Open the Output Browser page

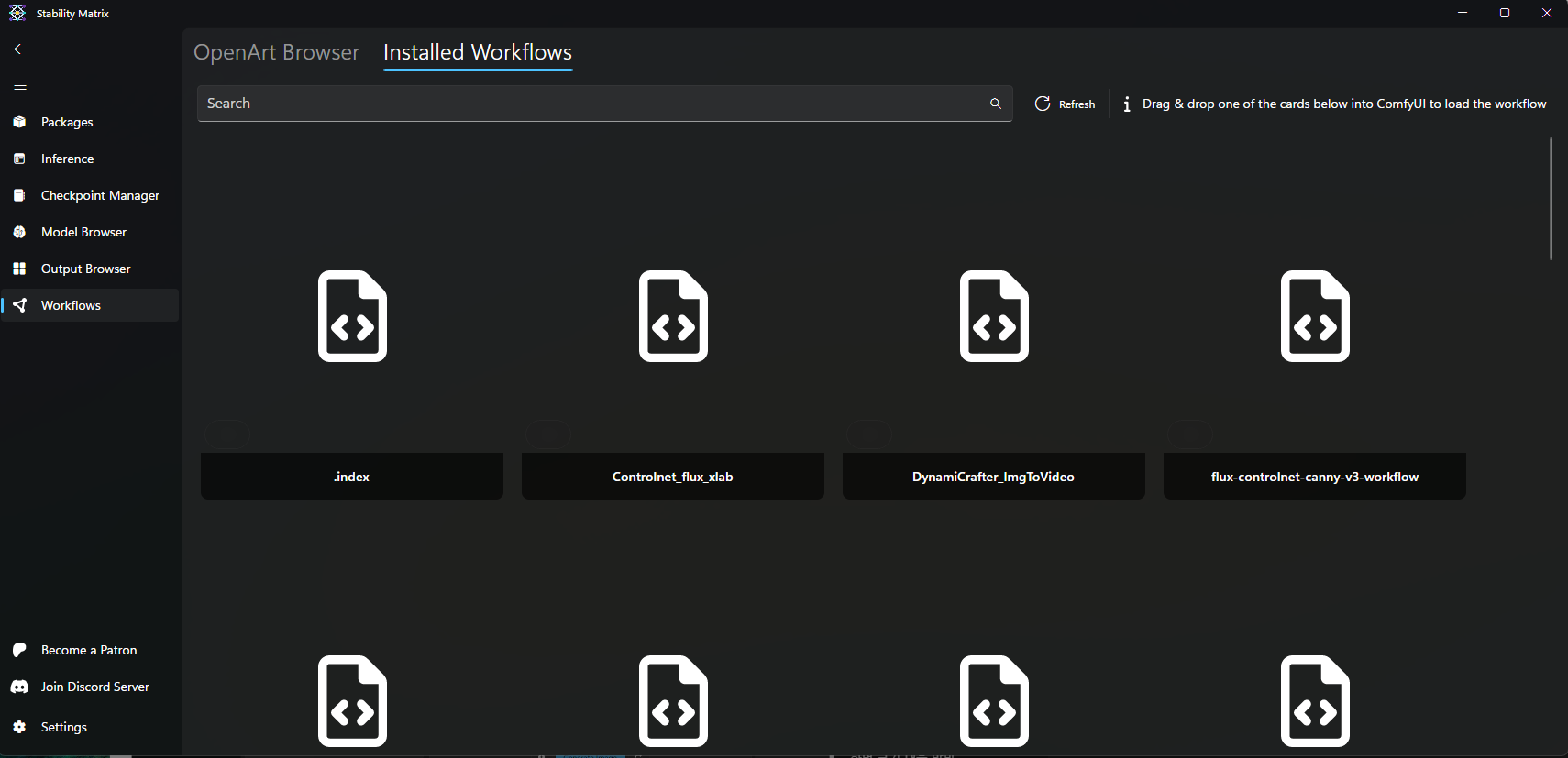[x=90, y=269]
